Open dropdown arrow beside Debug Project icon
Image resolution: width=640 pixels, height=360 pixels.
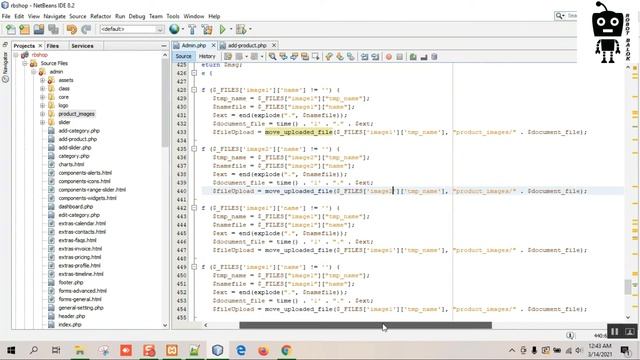click(250, 29)
